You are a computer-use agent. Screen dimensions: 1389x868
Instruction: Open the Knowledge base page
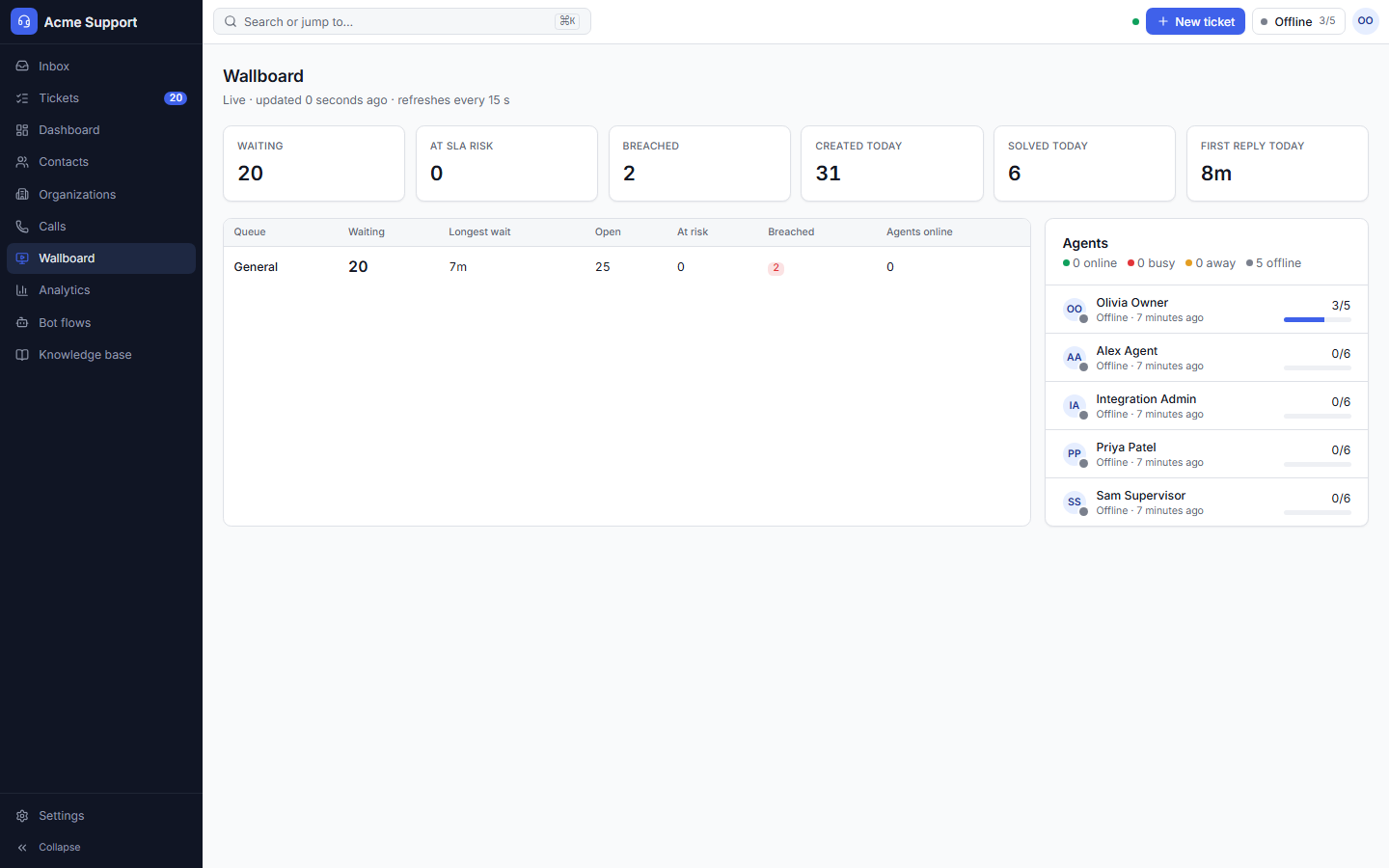(101, 355)
